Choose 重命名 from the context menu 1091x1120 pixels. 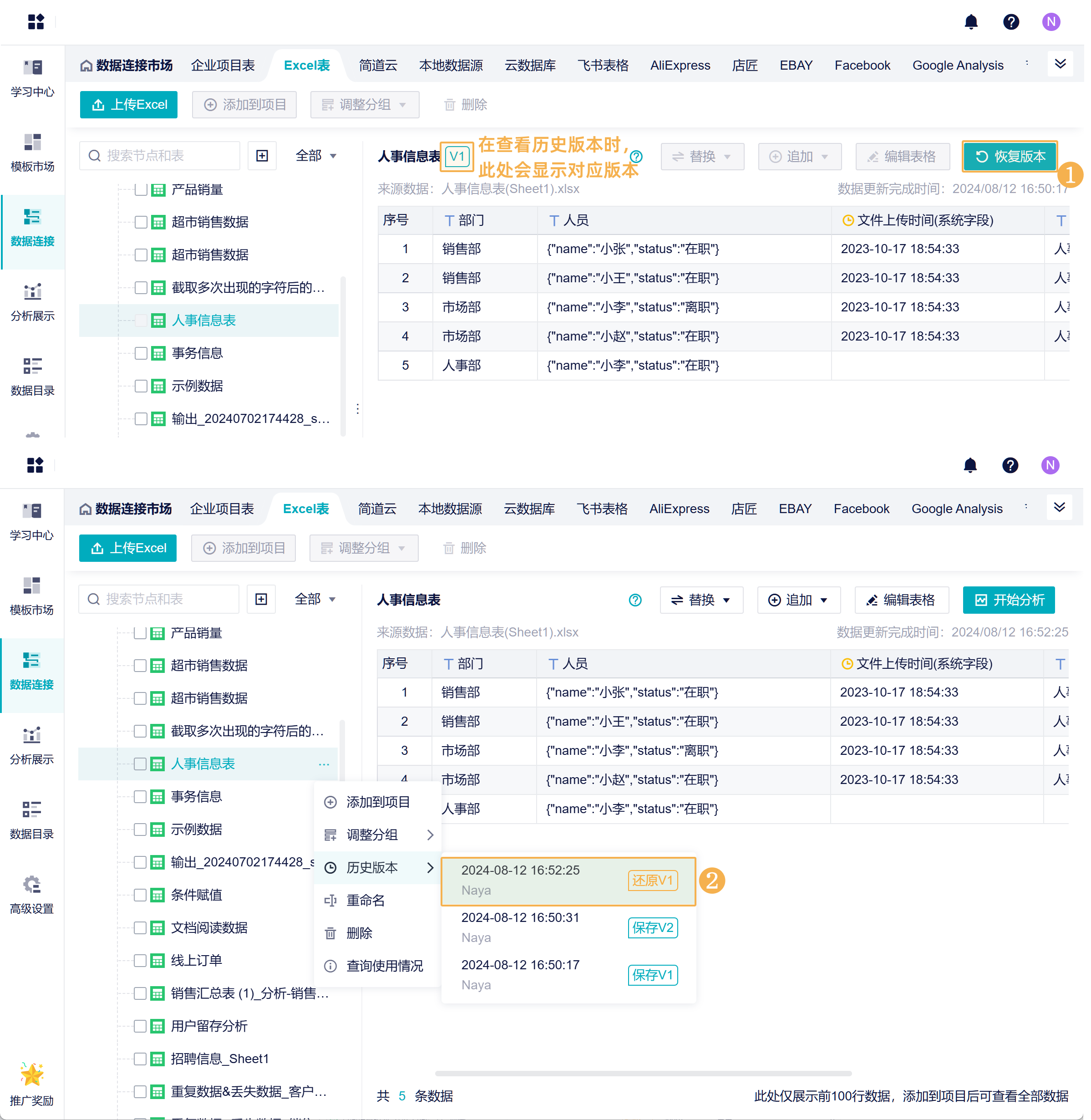(x=377, y=901)
